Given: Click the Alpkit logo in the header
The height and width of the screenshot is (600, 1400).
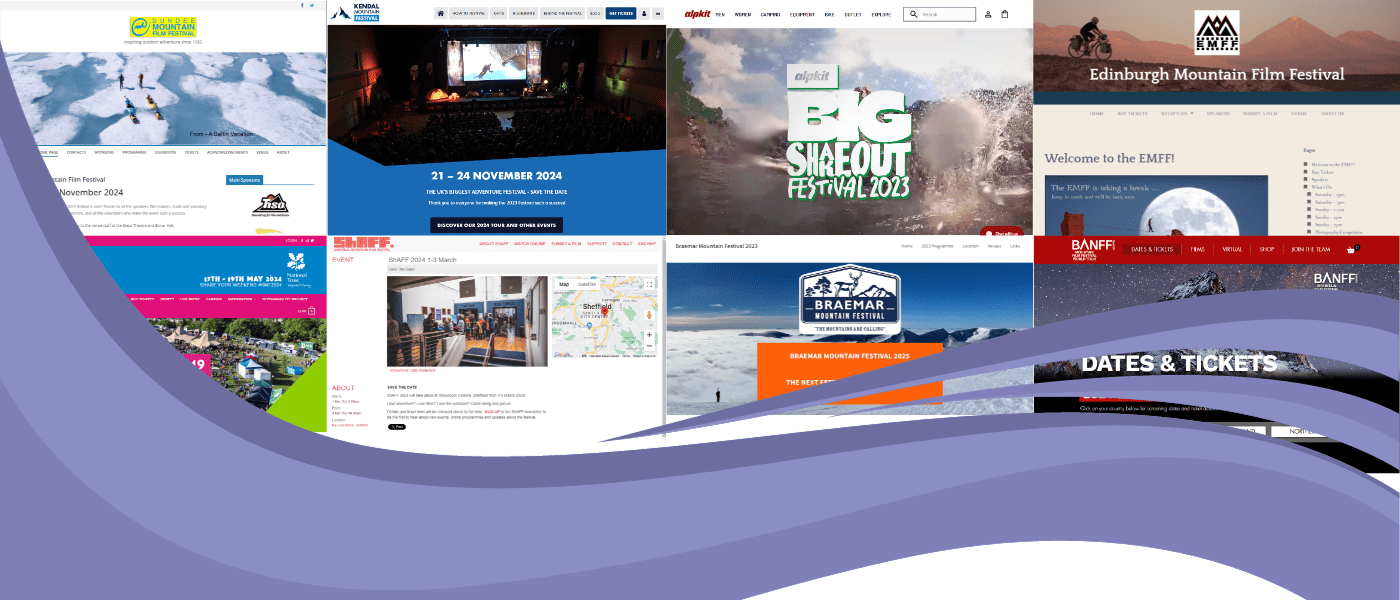Looking at the screenshot, I should click(697, 14).
